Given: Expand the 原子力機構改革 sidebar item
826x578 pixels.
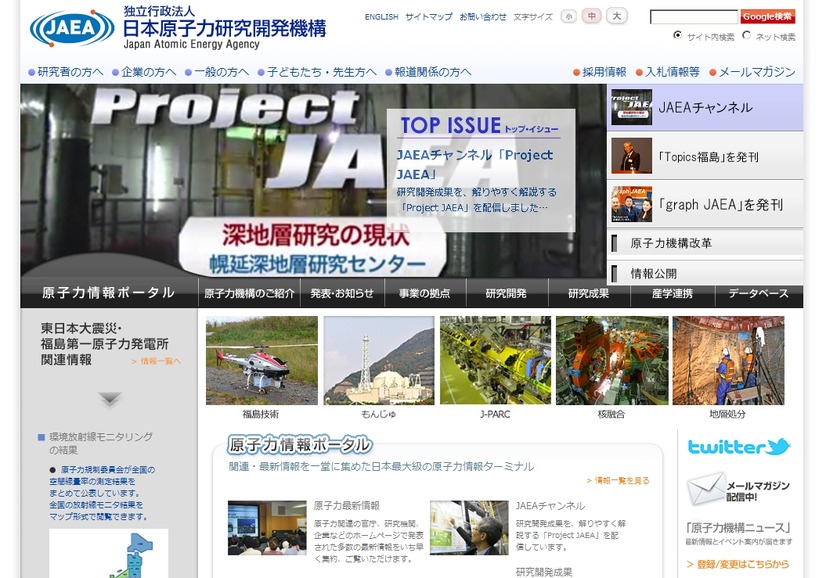Looking at the screenshot, I should pyautogui.click(x=705, y=243).
